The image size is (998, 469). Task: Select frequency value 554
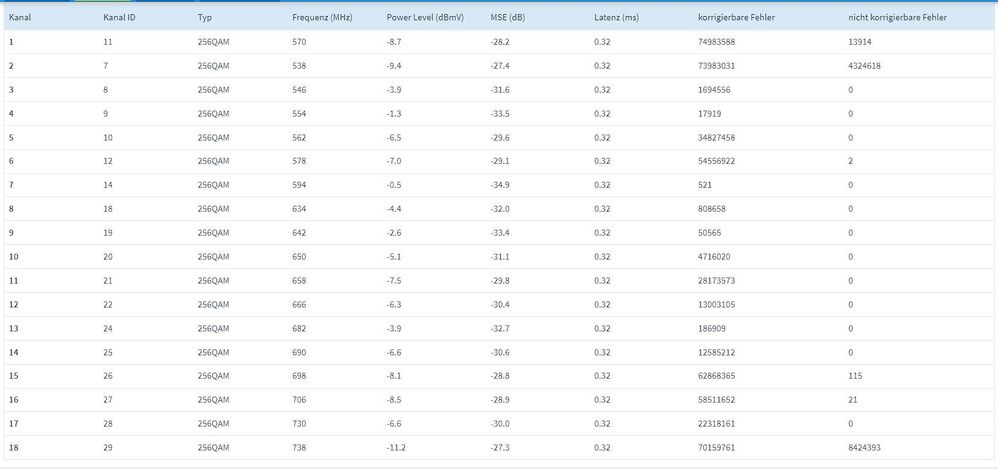[x=299, y=113]
